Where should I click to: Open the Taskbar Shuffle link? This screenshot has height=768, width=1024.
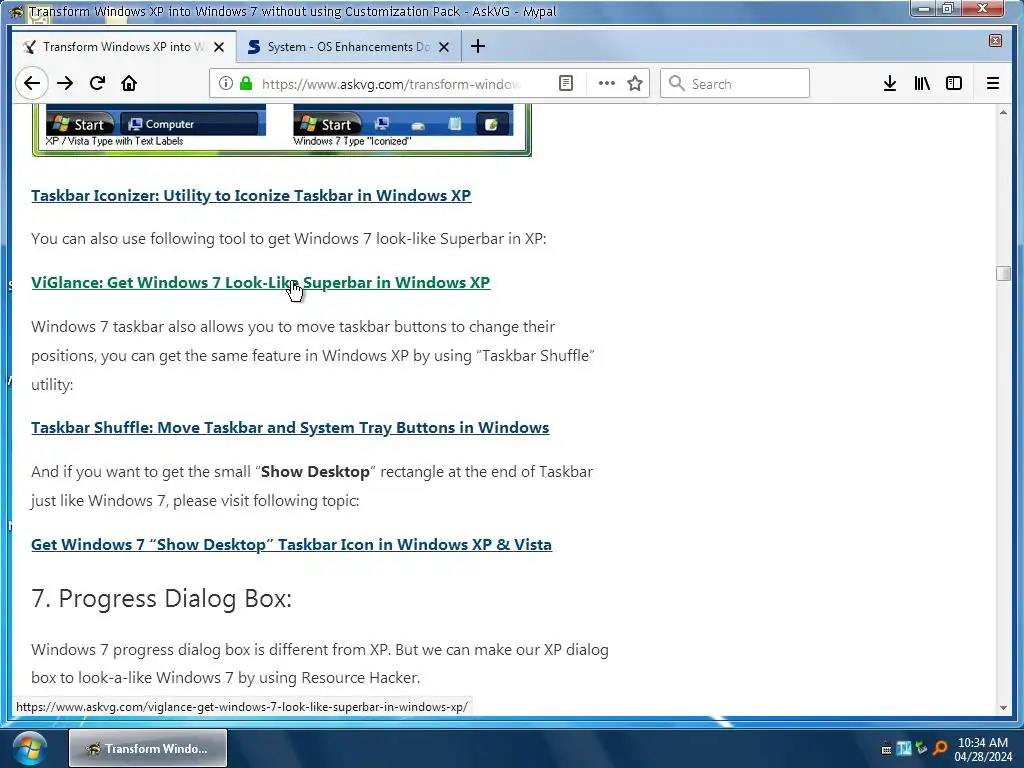coord(290,427)
